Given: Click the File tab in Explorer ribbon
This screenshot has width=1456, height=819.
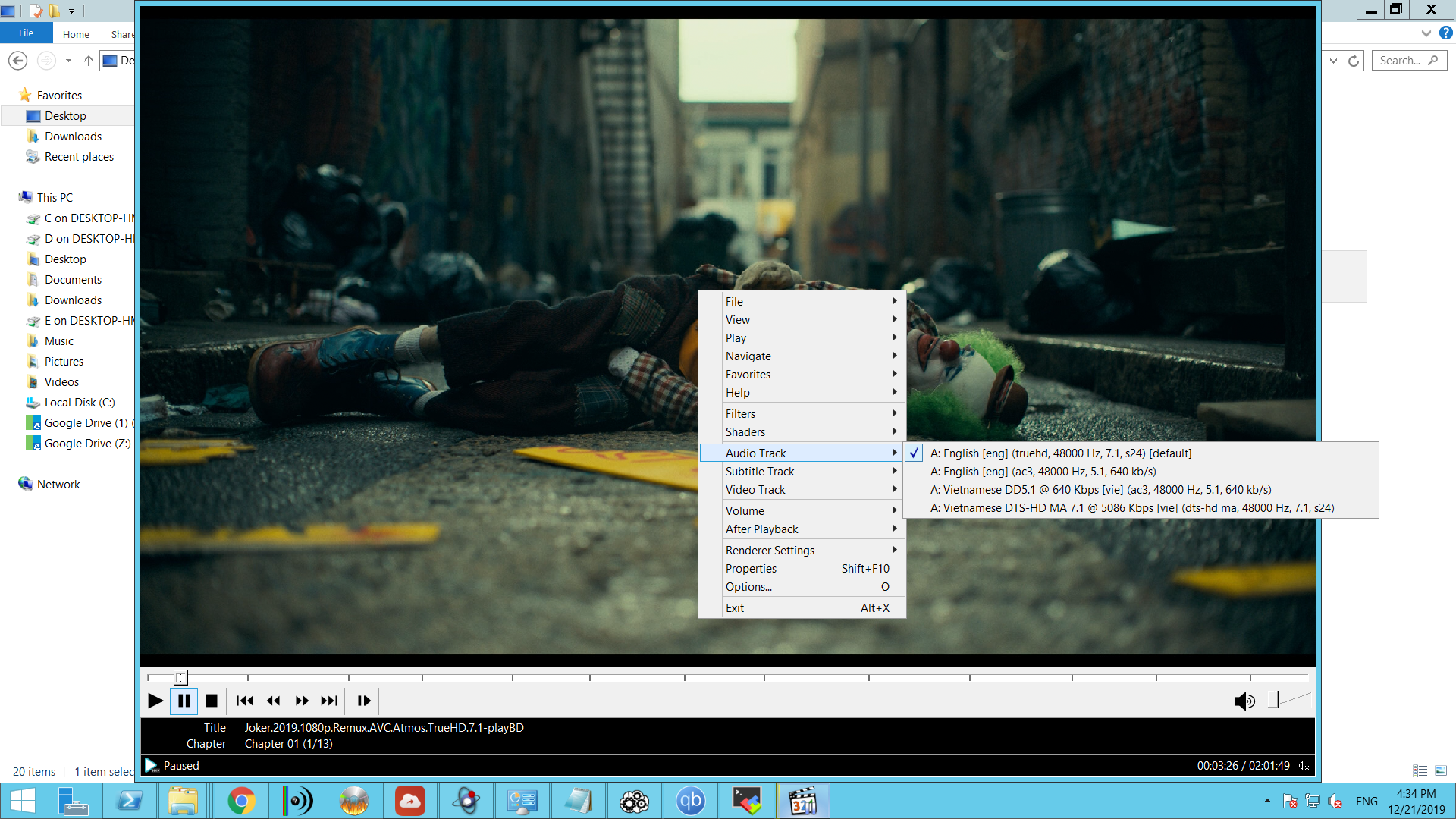Looking at the screenshot, I should pyautogui.click(x=26, y=33).
